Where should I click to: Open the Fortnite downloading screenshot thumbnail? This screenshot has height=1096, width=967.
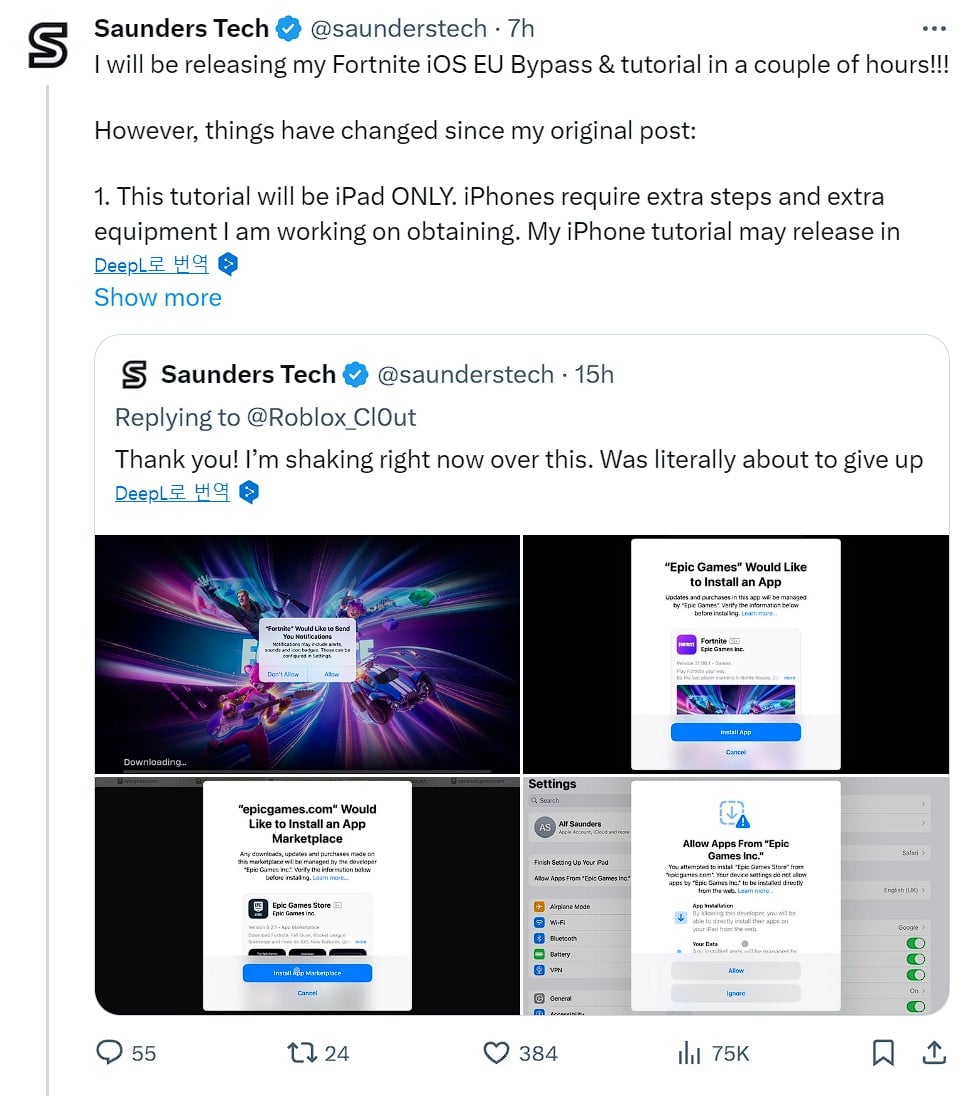tap(308, 654)
